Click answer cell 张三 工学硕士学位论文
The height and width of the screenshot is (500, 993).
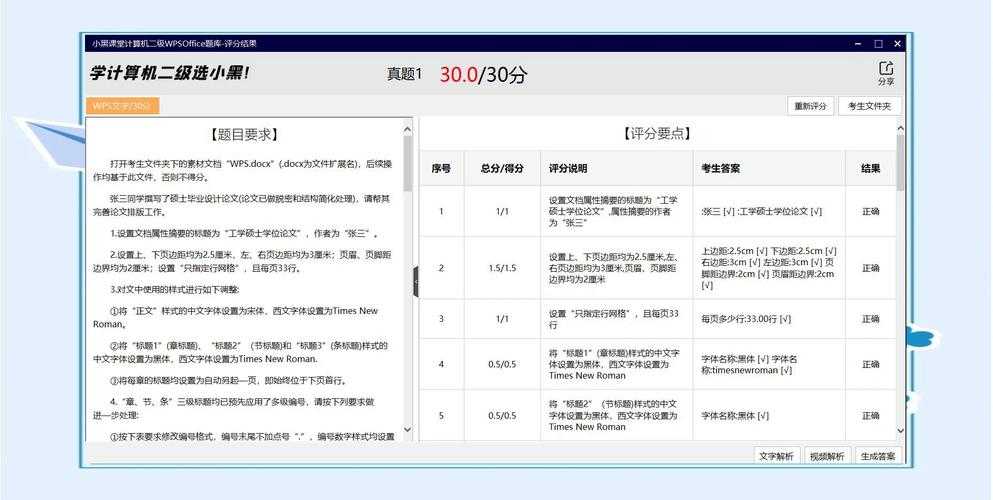click(x=769, y=211)
